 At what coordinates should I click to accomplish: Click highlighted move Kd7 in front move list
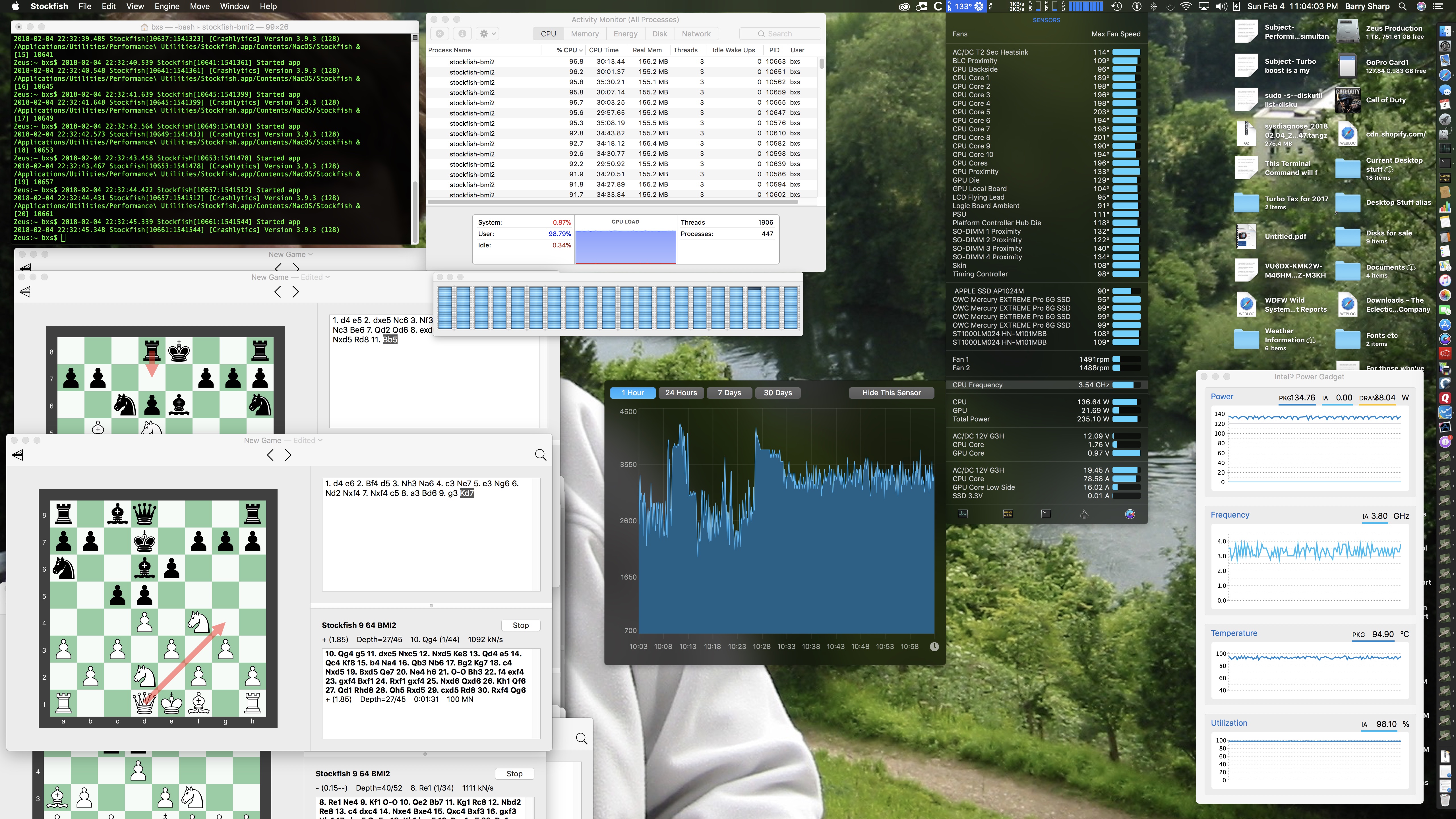click(467, 493)
